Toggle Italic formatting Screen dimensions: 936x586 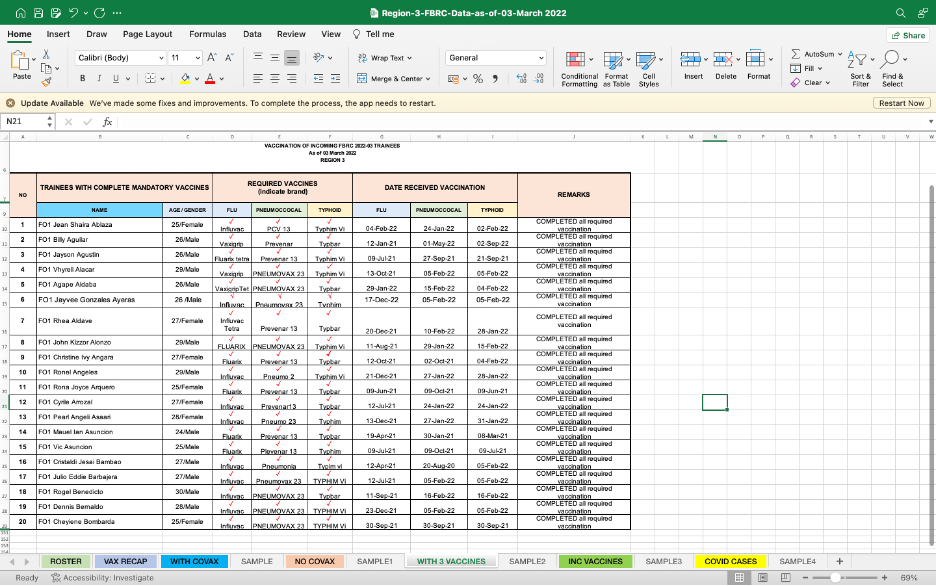[99, 79]
